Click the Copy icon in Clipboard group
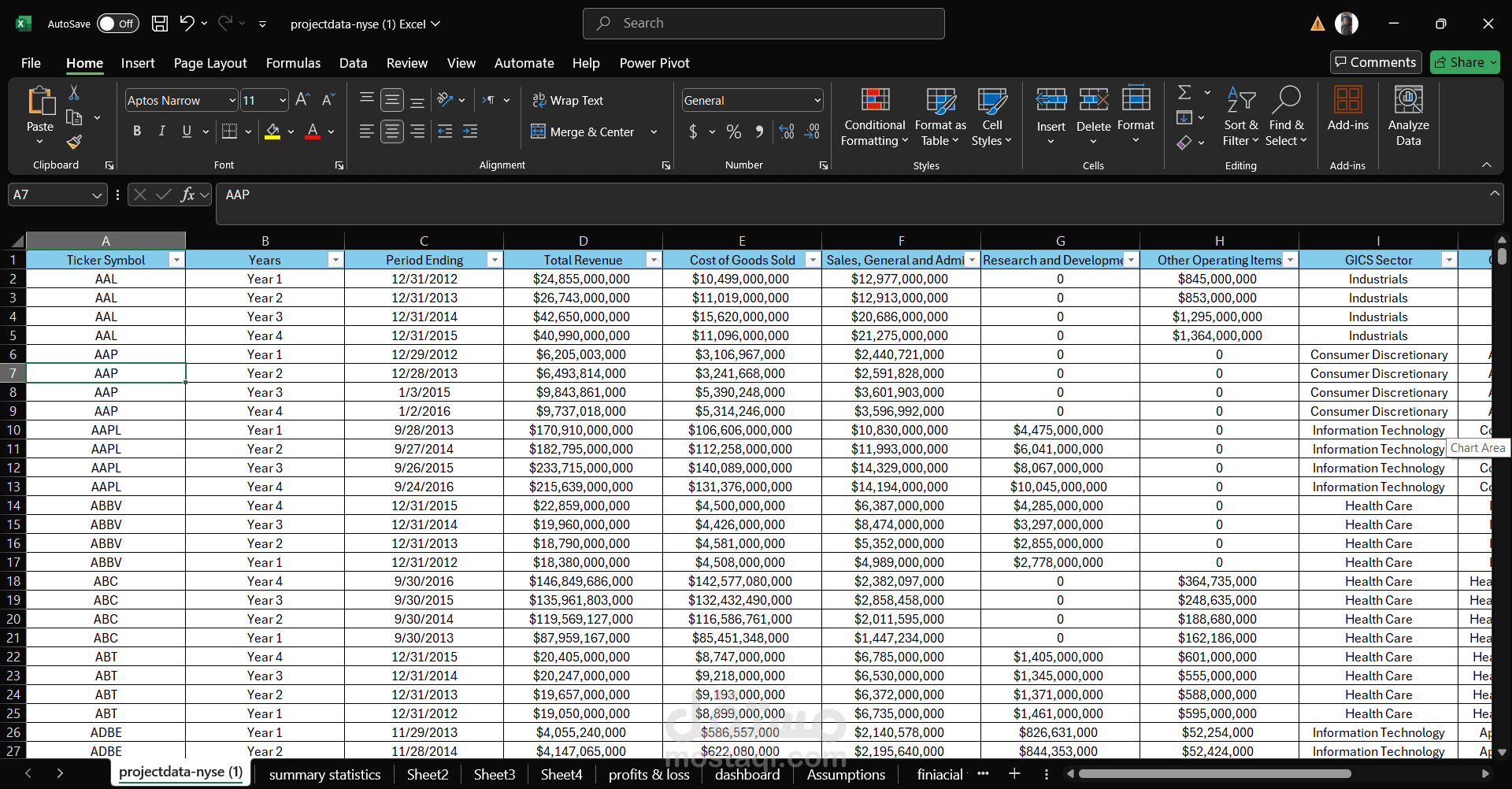This screenshot has width=1512, height=789. click(x=74, y=117)
